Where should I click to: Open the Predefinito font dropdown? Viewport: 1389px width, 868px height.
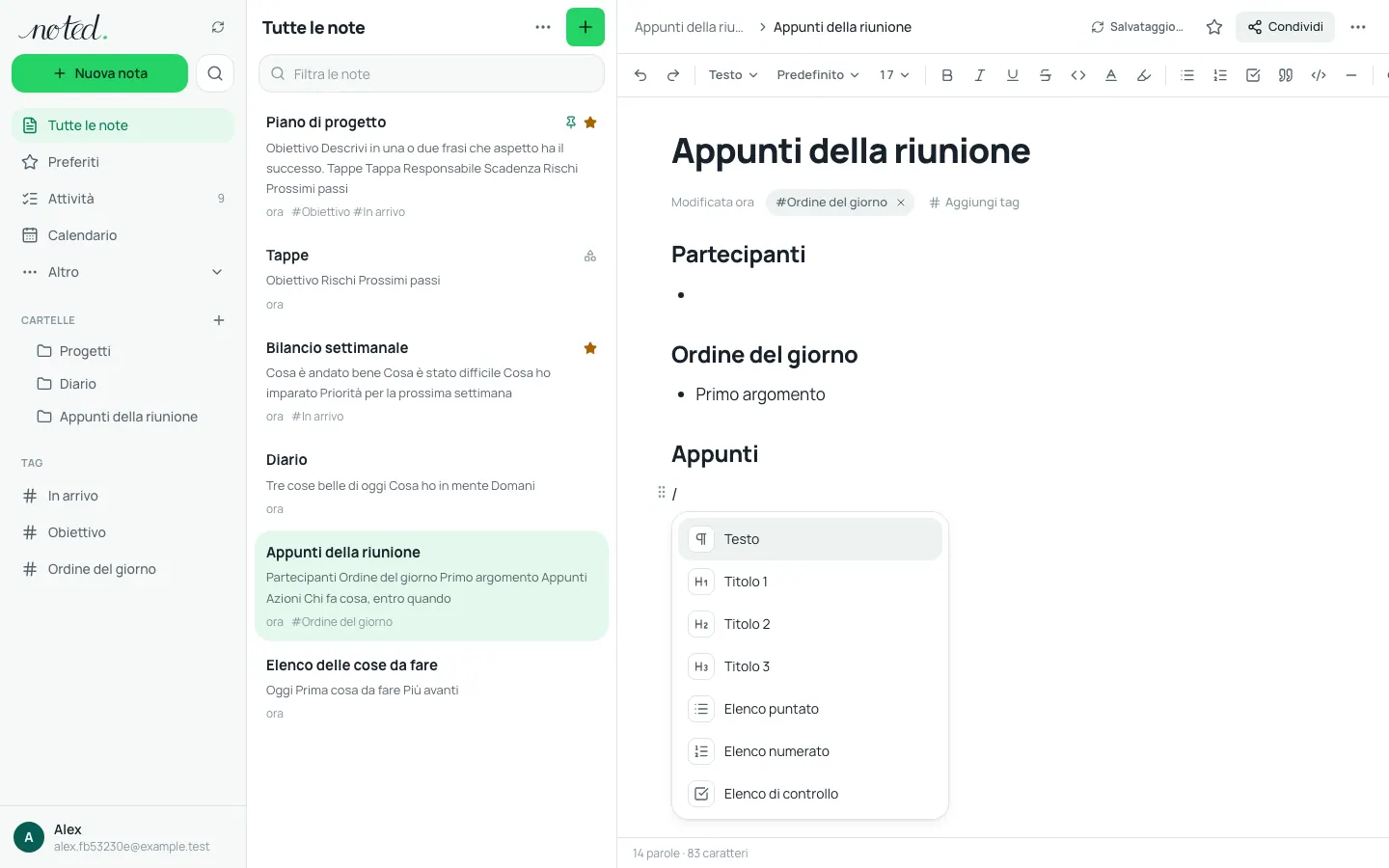click(x=818, y=75)
